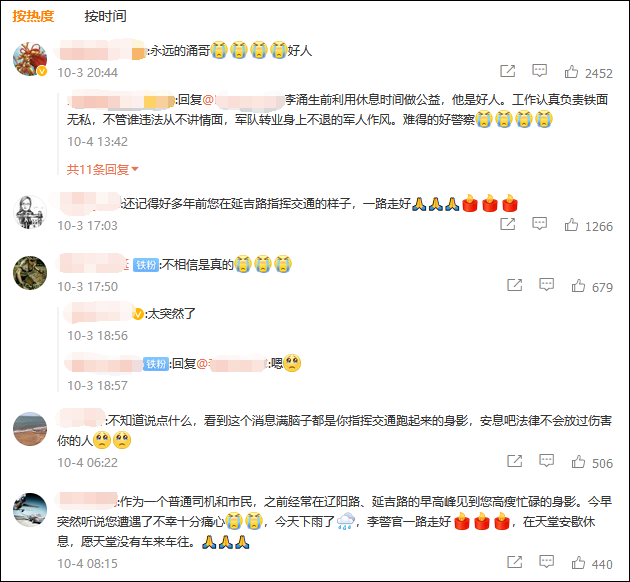This screenshot has width=630, height=582.
Task: Sort comments 按时间
Action: click(x=105, y=16)
